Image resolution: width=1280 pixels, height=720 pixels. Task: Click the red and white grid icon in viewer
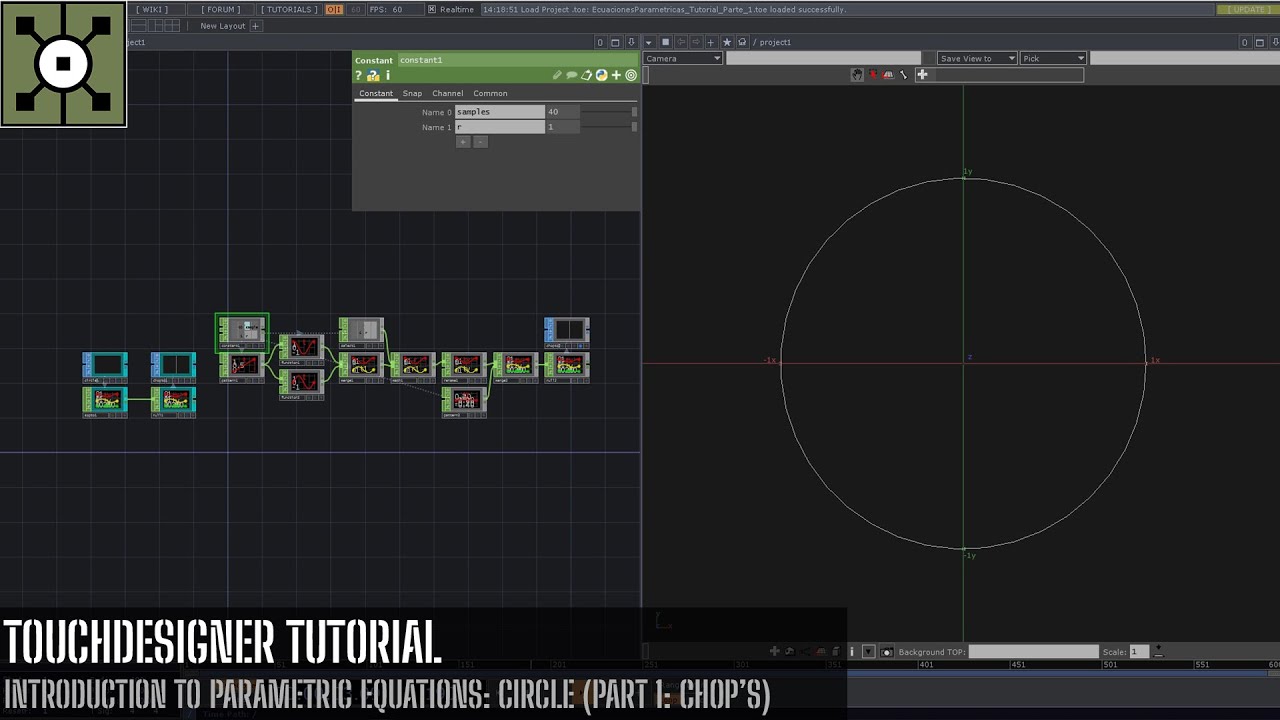tap(888, 75)
